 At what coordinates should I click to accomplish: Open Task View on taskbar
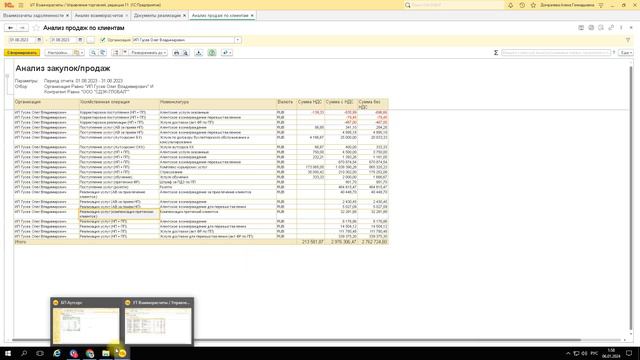[x=40, y=353]
